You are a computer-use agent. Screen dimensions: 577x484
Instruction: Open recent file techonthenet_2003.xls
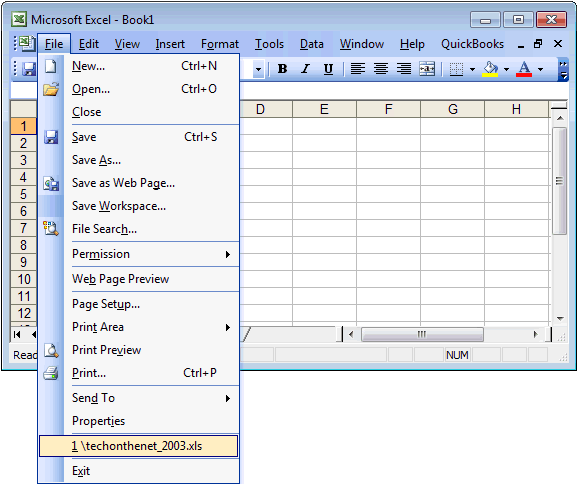[x=138, y=446]
